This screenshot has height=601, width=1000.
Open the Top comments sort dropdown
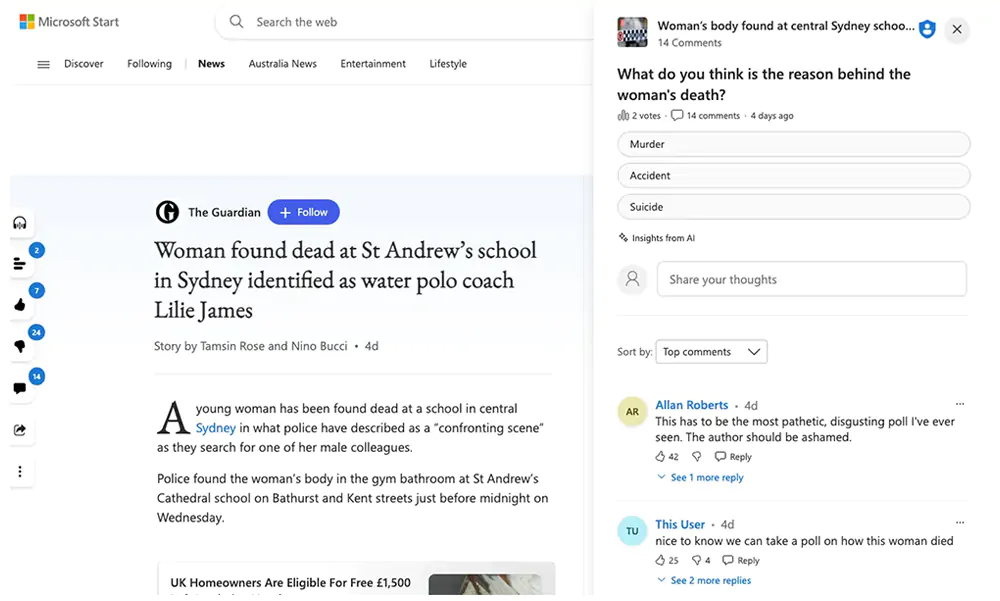tap(711, 352)
